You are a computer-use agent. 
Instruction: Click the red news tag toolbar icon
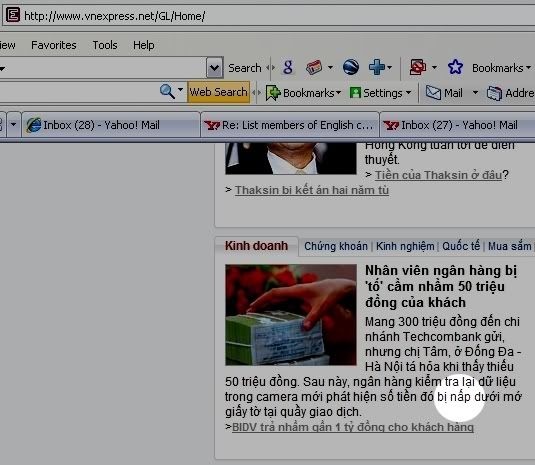314,67
